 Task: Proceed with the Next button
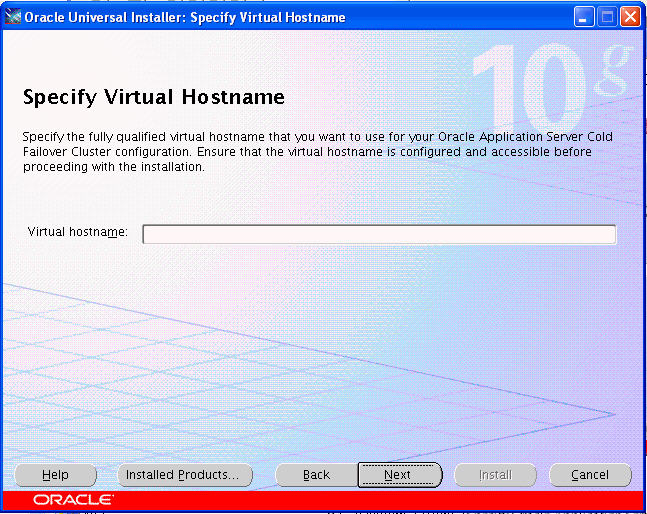pos(400,475)
